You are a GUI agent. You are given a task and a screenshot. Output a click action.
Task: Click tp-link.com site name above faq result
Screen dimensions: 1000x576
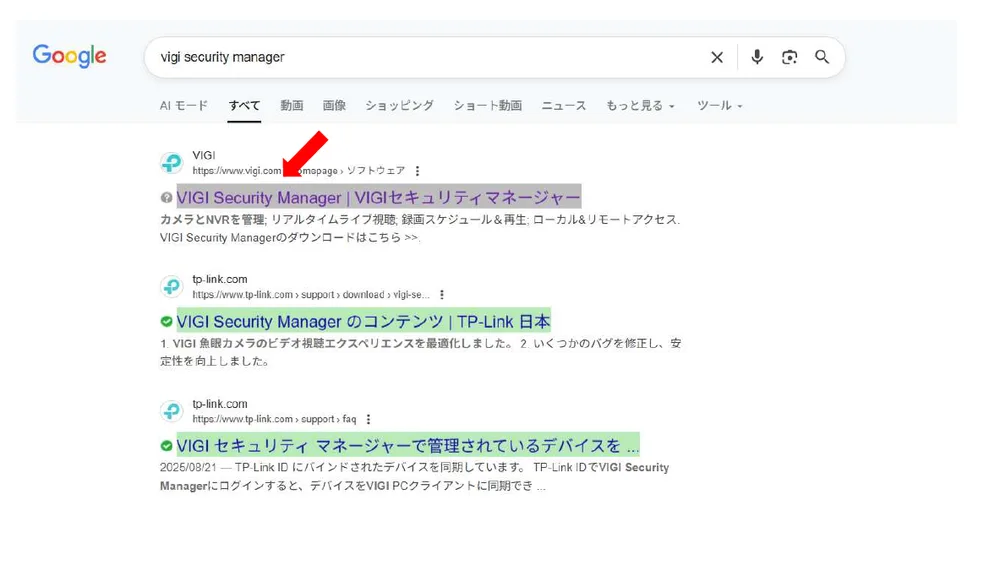coord(220,404)
